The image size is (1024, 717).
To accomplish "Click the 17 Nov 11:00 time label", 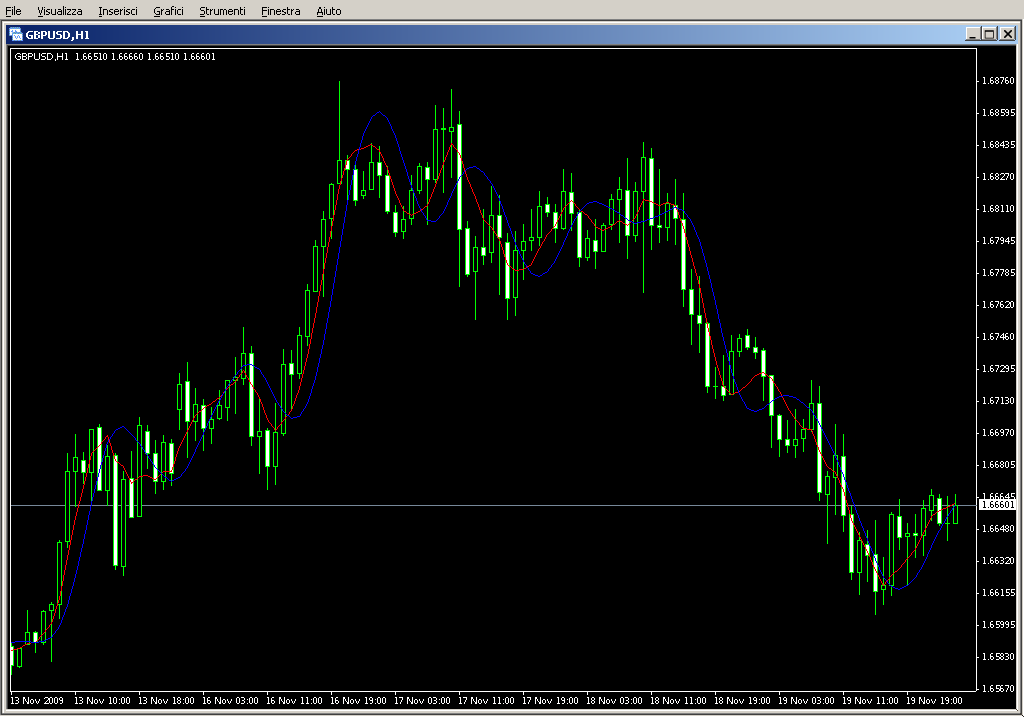I will click(x=487, y=701).
